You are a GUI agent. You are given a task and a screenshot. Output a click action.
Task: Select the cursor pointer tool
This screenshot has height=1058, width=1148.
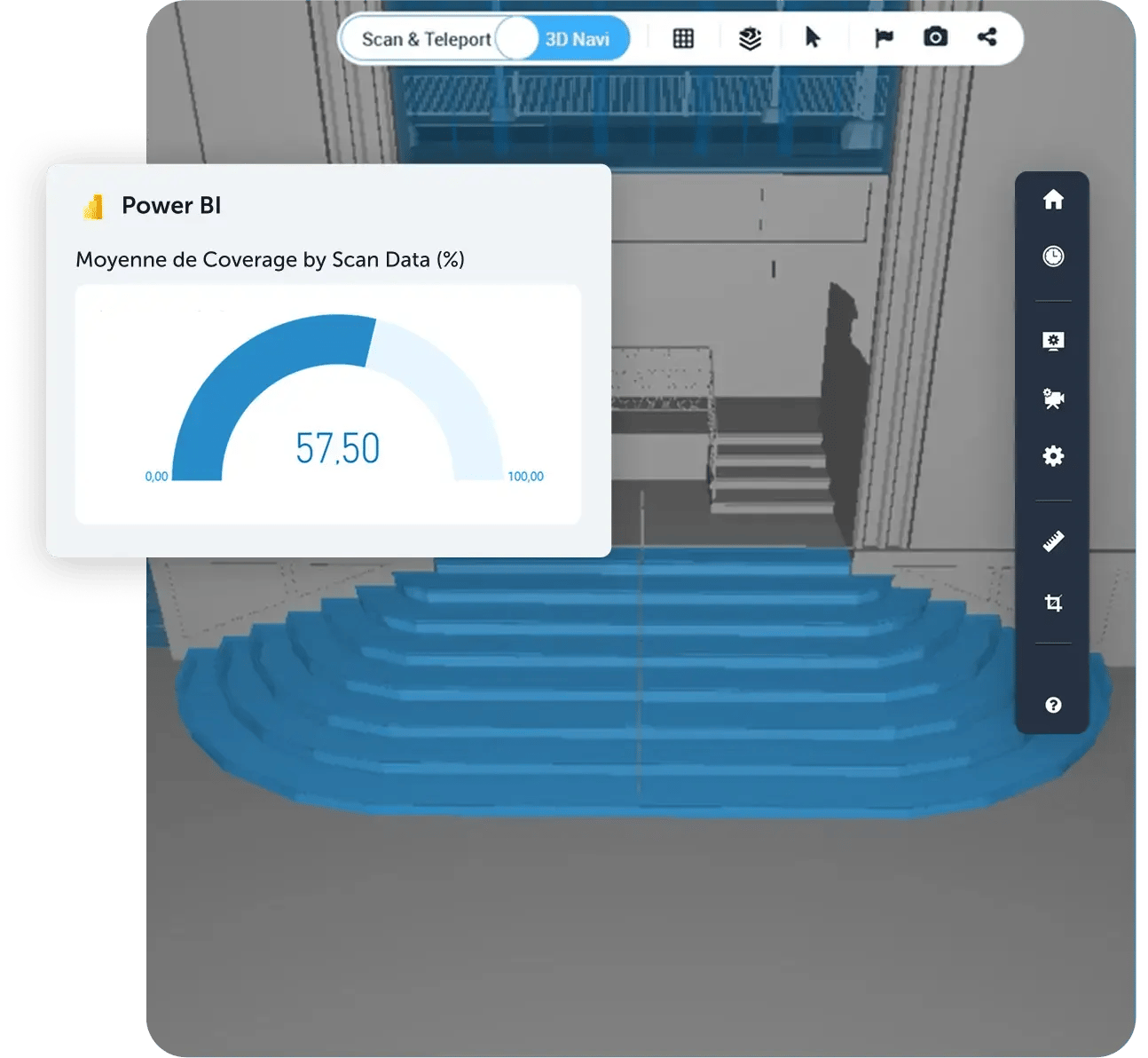[x=812, y=37]
